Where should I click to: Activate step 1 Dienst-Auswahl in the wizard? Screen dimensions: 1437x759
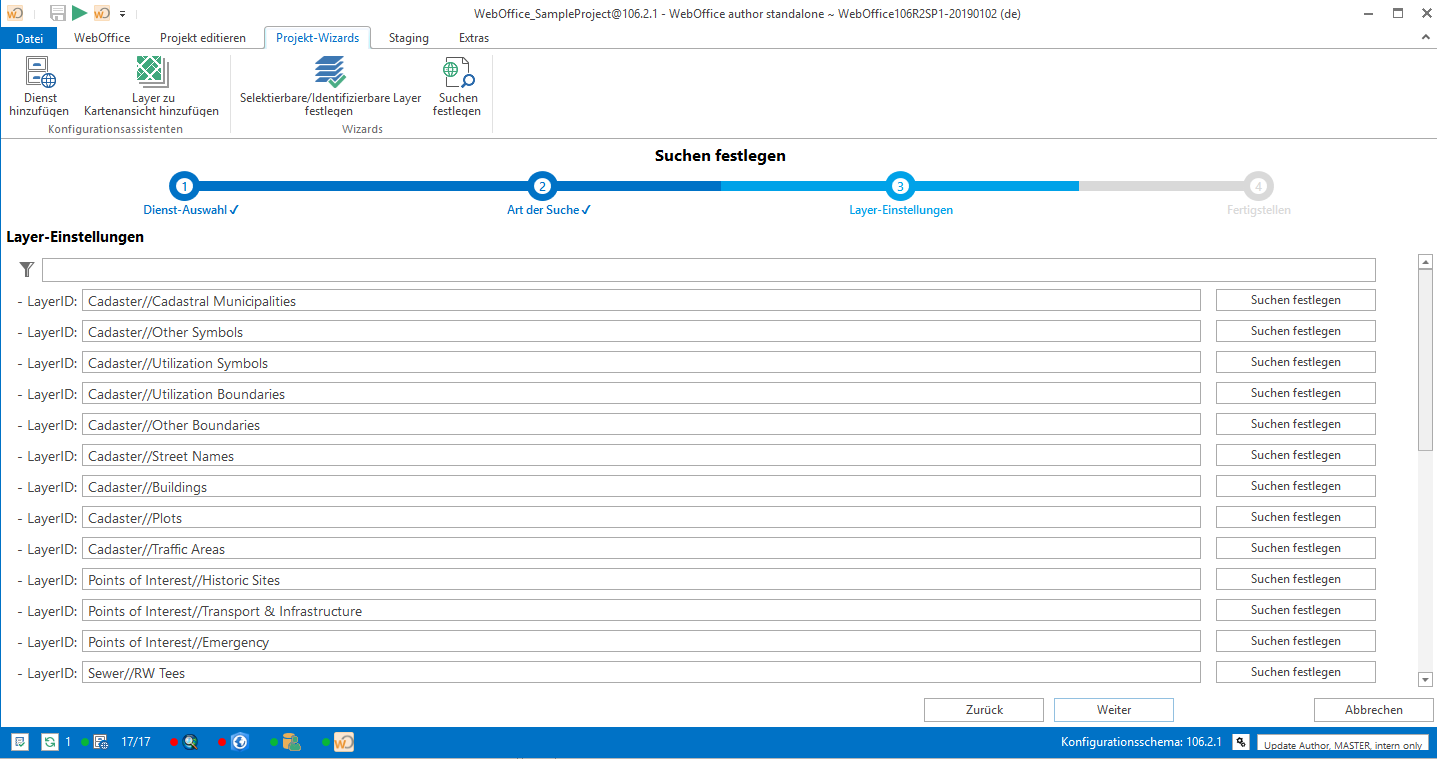coord(184,186)
